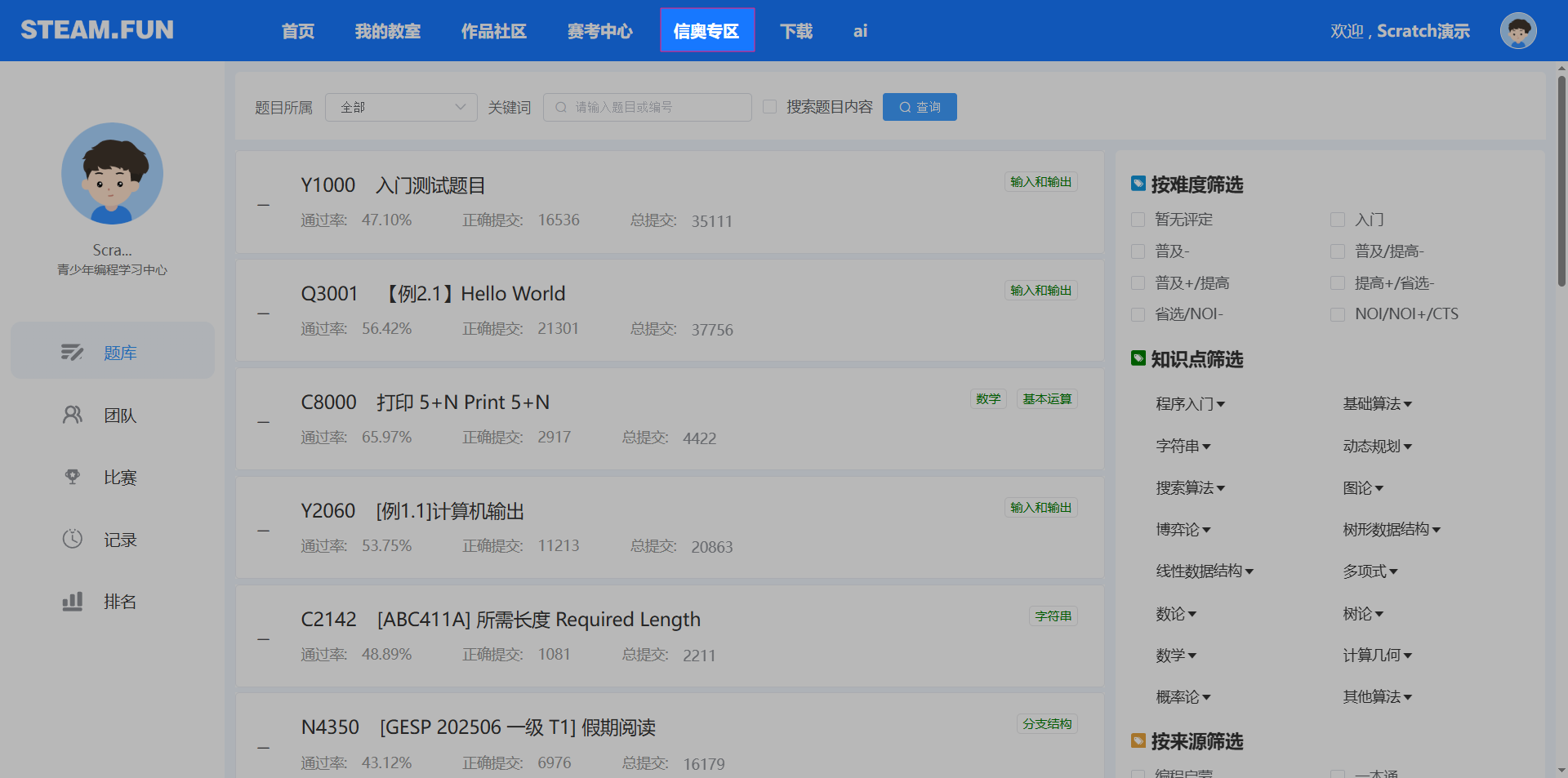
Task: Click the large sidebar profile avatar
Action: pyautogui.click(x=112, y=173)
